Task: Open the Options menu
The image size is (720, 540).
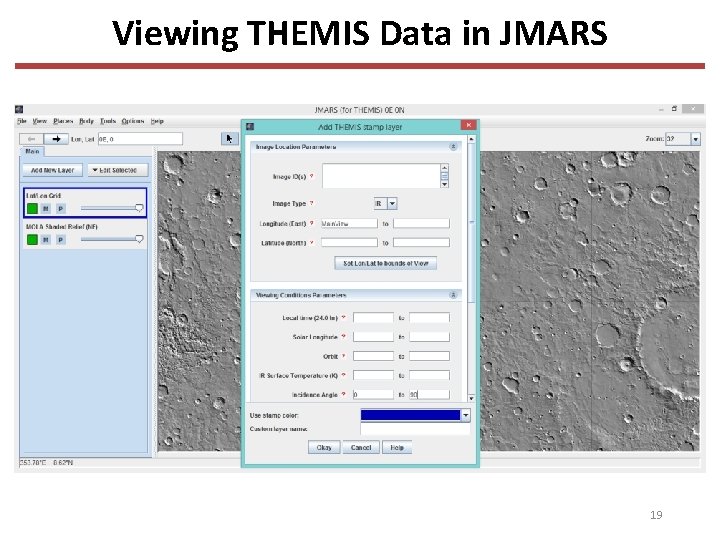Action: 133,121
